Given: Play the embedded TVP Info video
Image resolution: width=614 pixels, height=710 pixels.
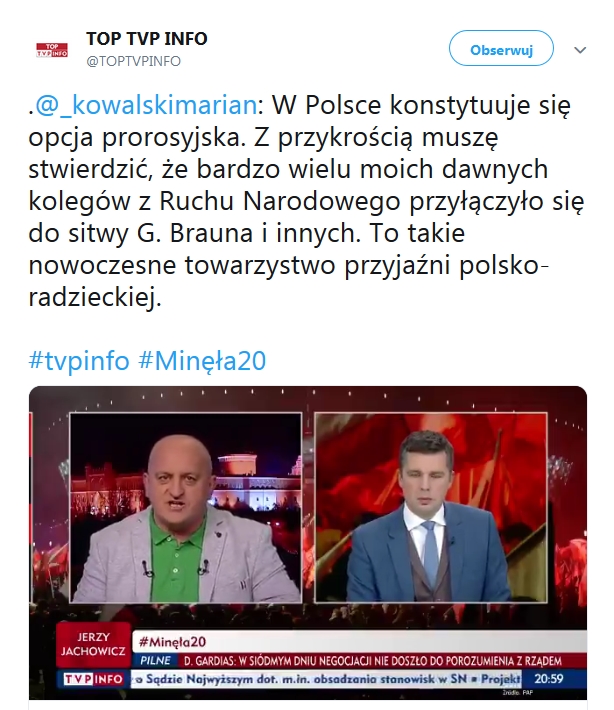Looking at the screenshot, I should (308, 542).
